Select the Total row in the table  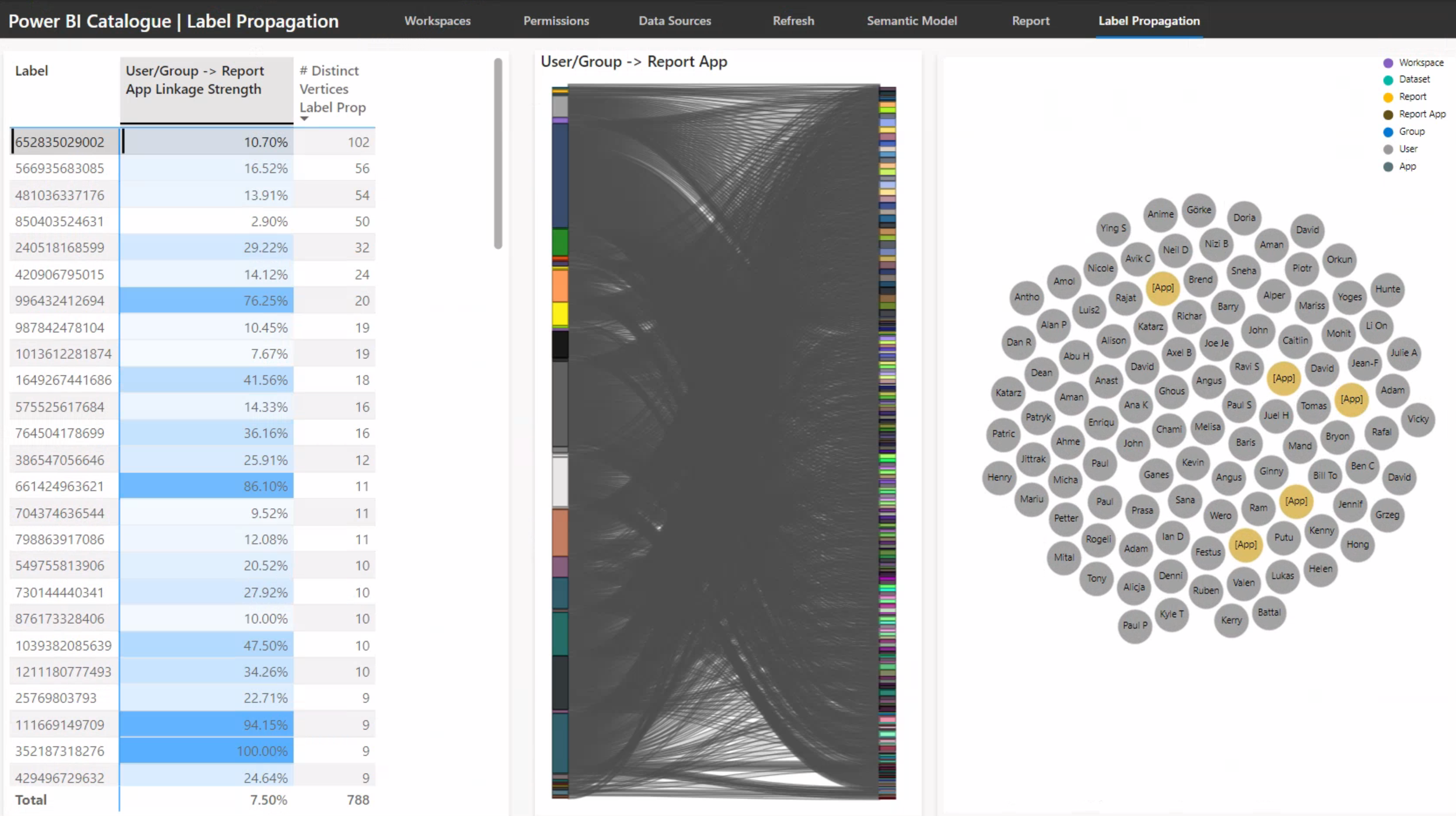(x=31, y=799)
